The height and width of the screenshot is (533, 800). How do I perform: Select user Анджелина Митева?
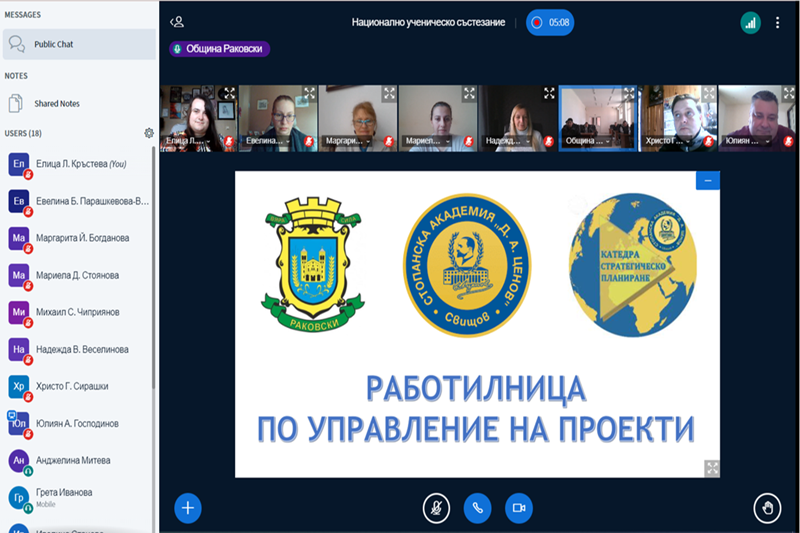[x=78, y=461]
